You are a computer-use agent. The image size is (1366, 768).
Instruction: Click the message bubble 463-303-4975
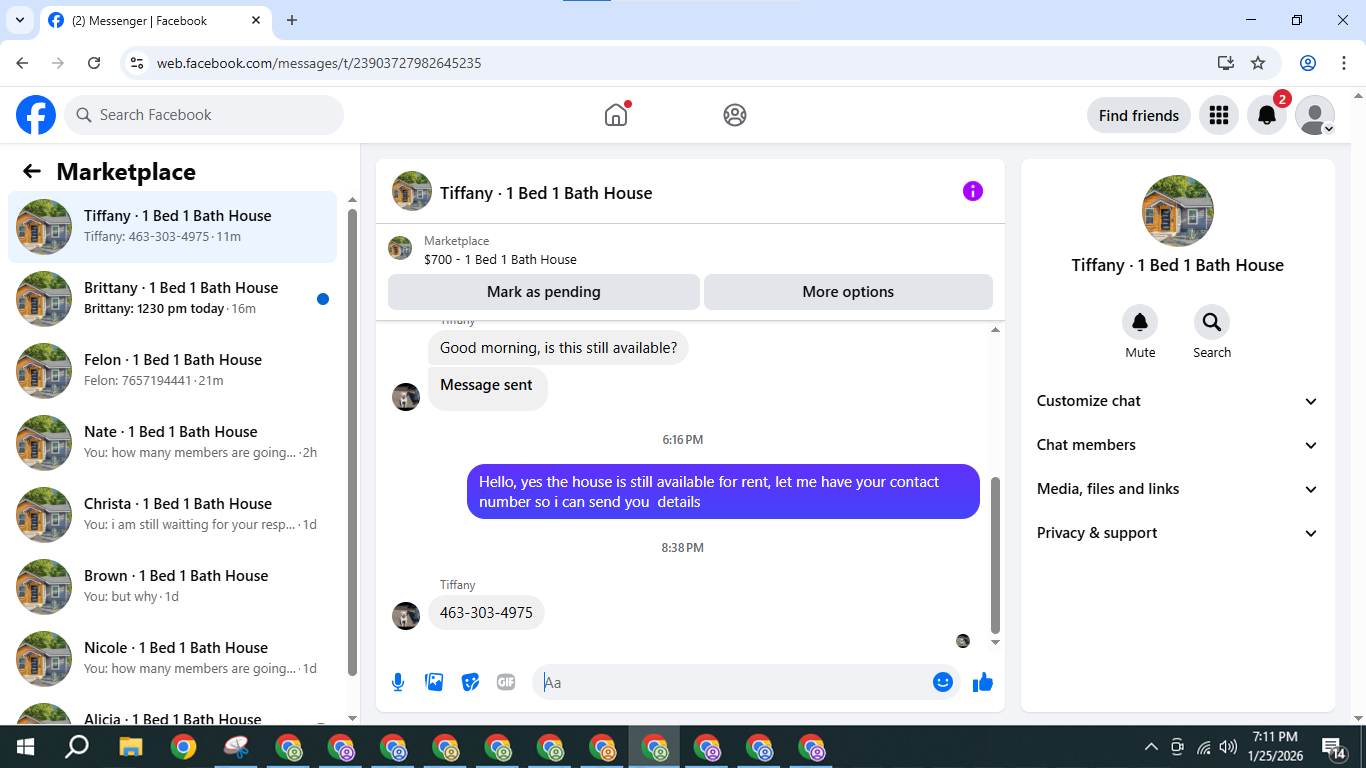(486, 613)
